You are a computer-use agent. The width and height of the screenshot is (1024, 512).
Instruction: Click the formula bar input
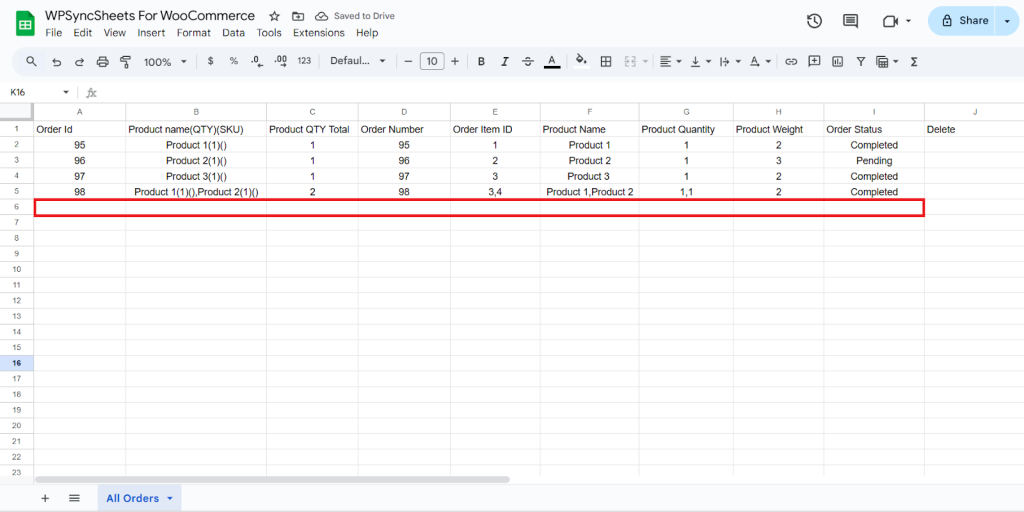pos(562,93)
